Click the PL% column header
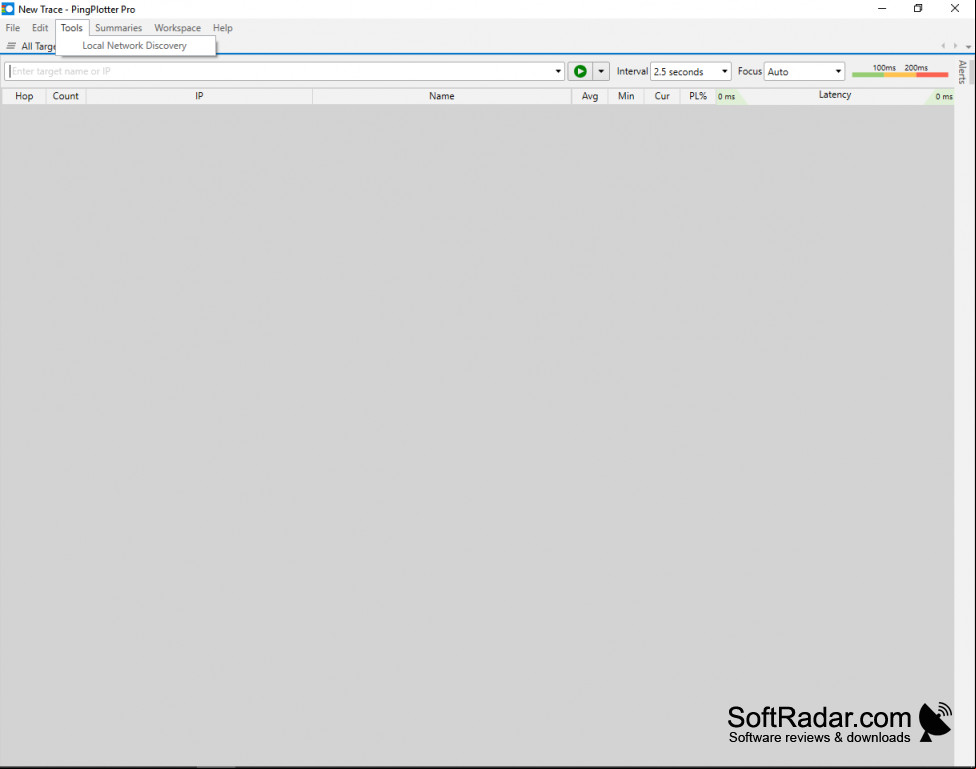This screenshot has width=976, height=769. (698, 96)
